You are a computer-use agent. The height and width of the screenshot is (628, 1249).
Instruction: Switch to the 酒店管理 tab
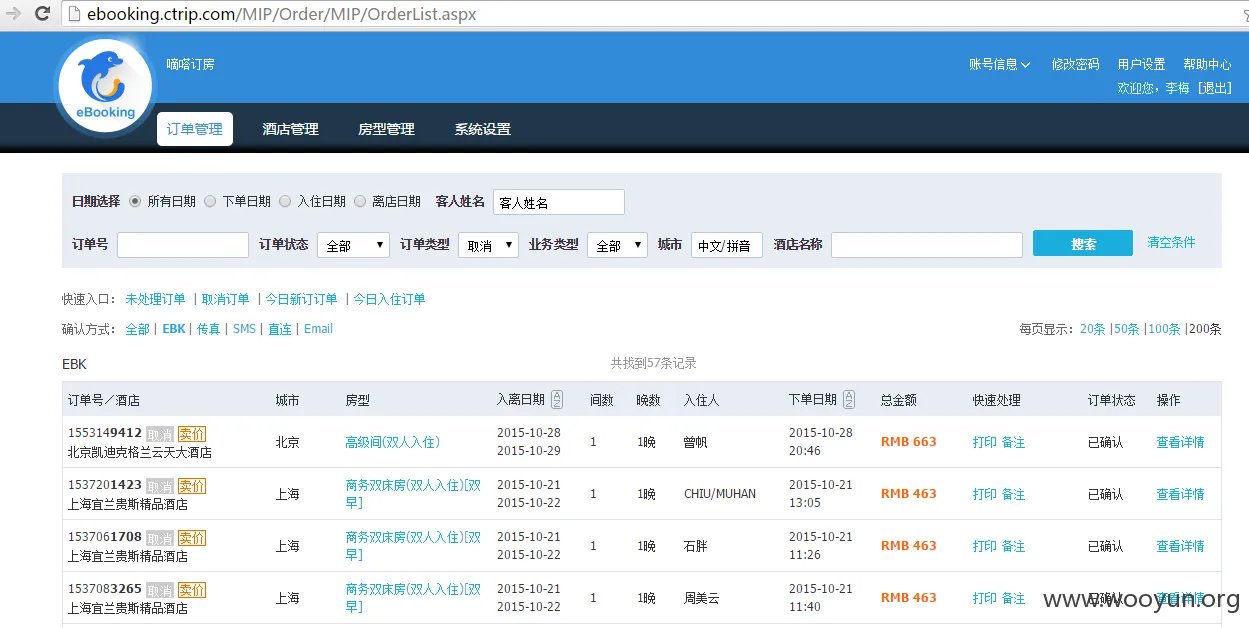(x=289, y=129)
